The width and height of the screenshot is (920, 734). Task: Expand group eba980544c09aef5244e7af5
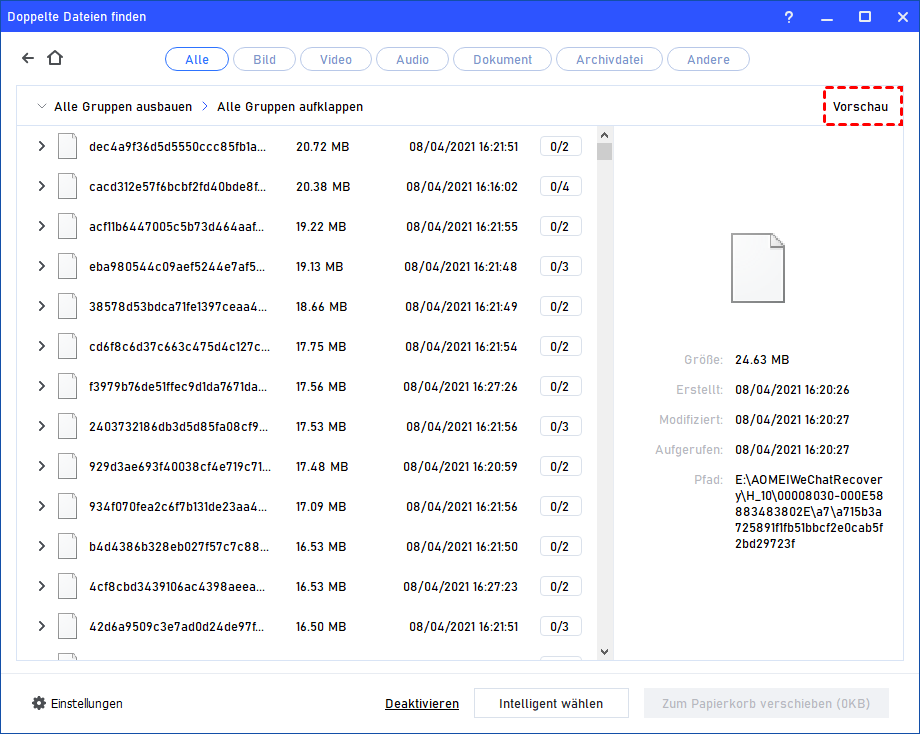pos(42,266)
